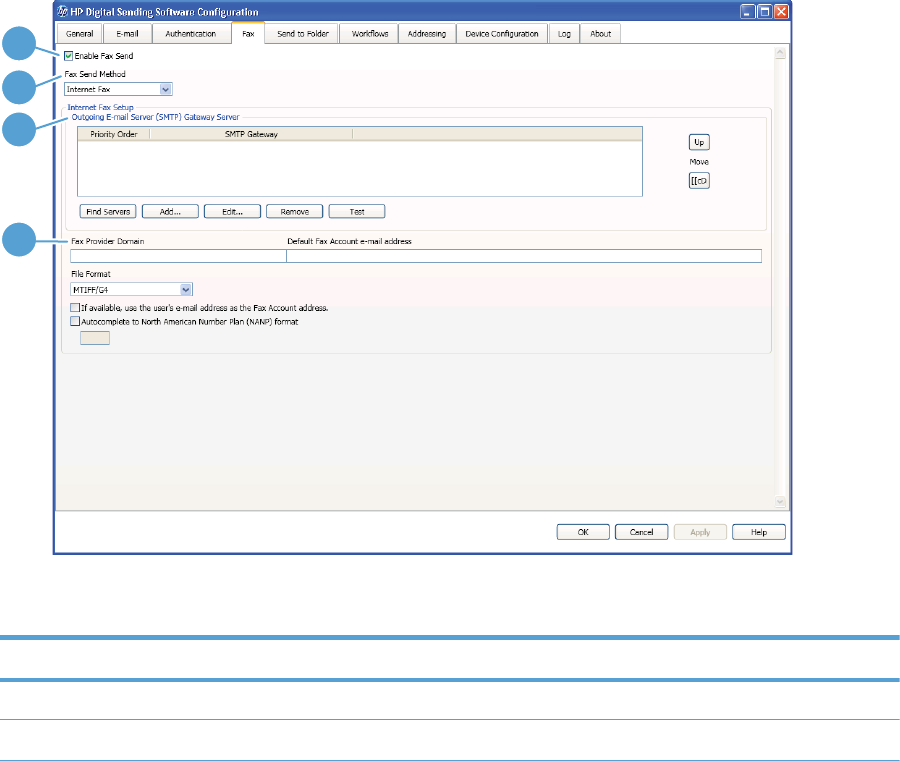Click the move down button below Move
The width and height of the screenshot is (900, 761).
[699, 181]
